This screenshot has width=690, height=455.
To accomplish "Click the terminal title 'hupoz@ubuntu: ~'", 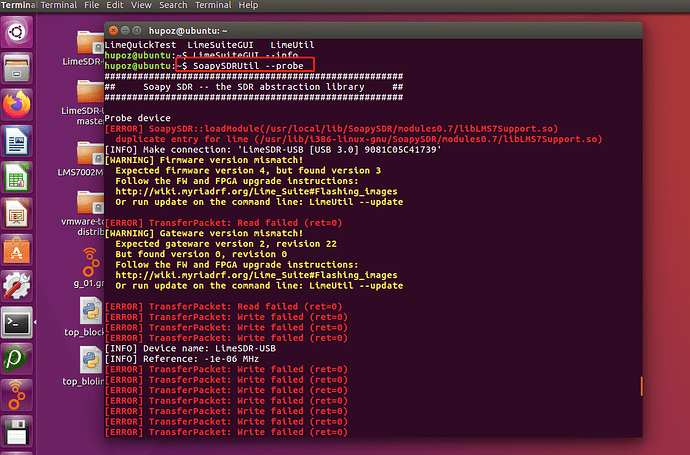I will [x=188, y=31].
